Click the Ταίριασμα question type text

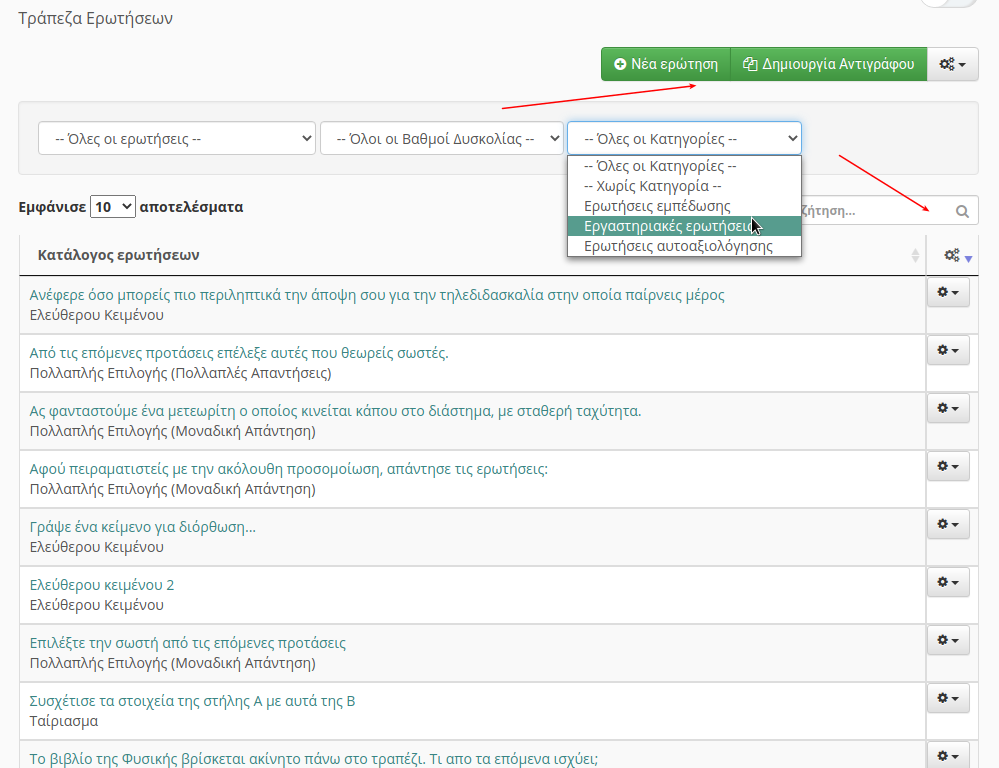(64, 721)
